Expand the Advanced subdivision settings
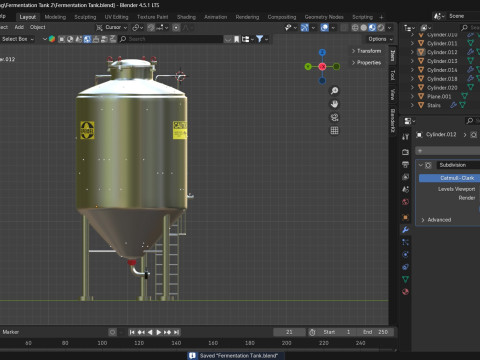The width and height of the screenshot is (480, 360). (x=436, y=220)
